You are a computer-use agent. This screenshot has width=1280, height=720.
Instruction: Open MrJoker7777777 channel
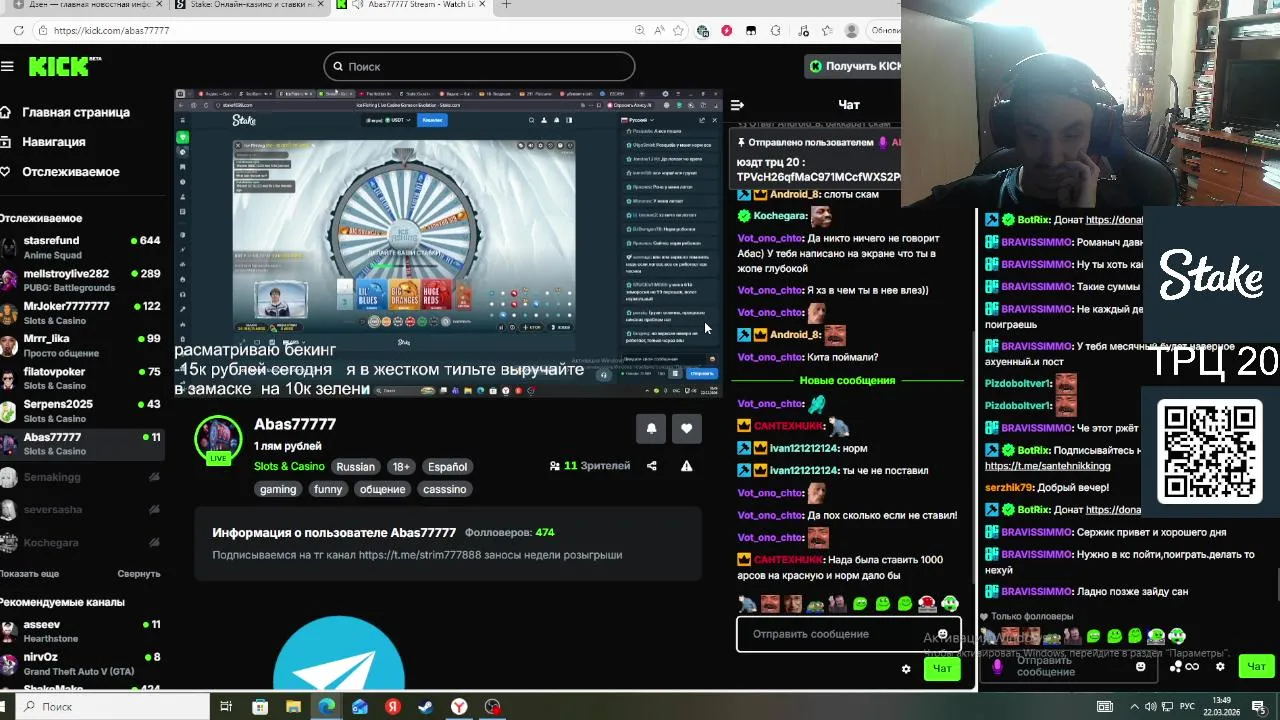pyautogui.click(x=80, y=313)
